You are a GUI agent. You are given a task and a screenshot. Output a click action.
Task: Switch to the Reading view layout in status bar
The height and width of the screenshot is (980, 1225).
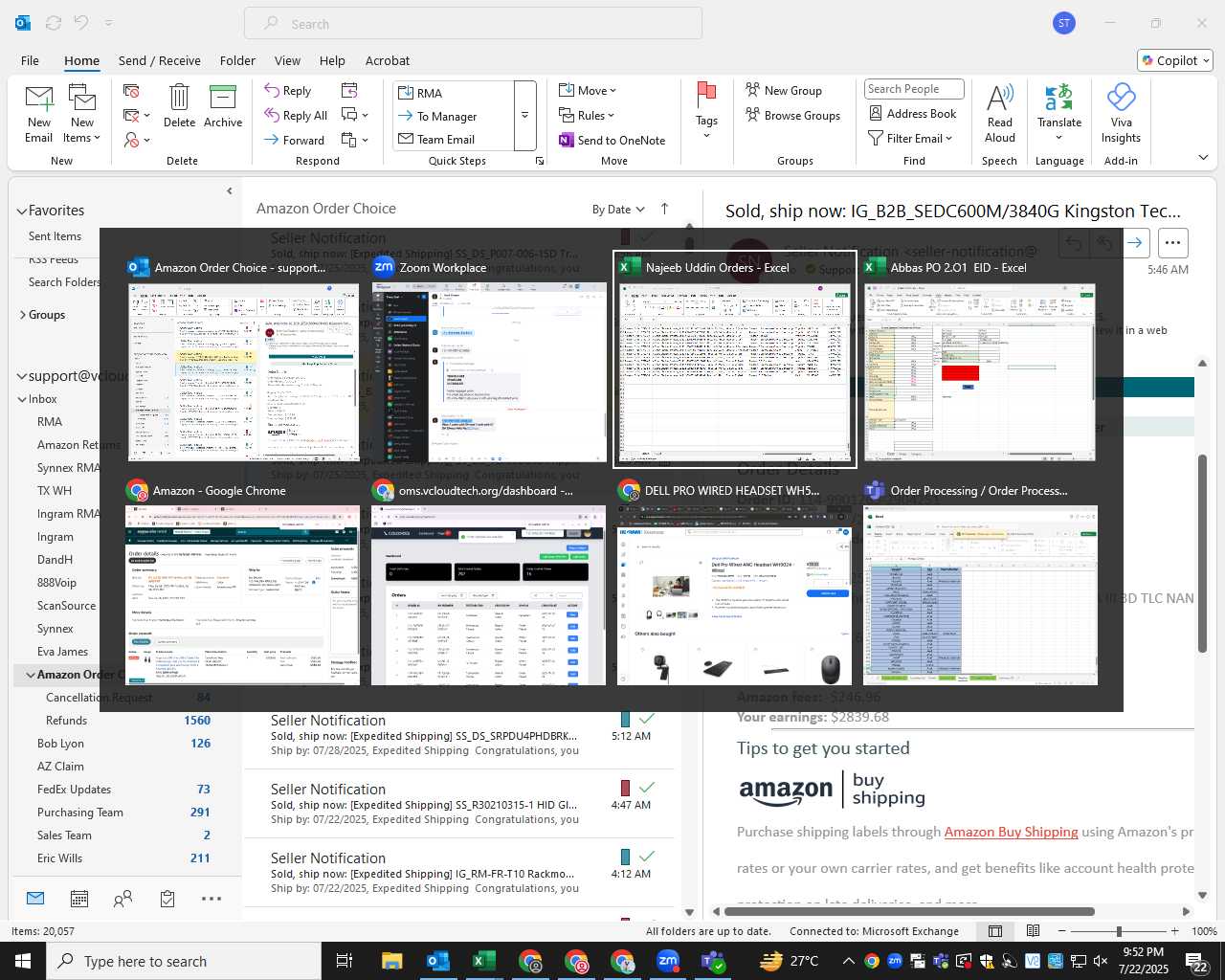1034,931
